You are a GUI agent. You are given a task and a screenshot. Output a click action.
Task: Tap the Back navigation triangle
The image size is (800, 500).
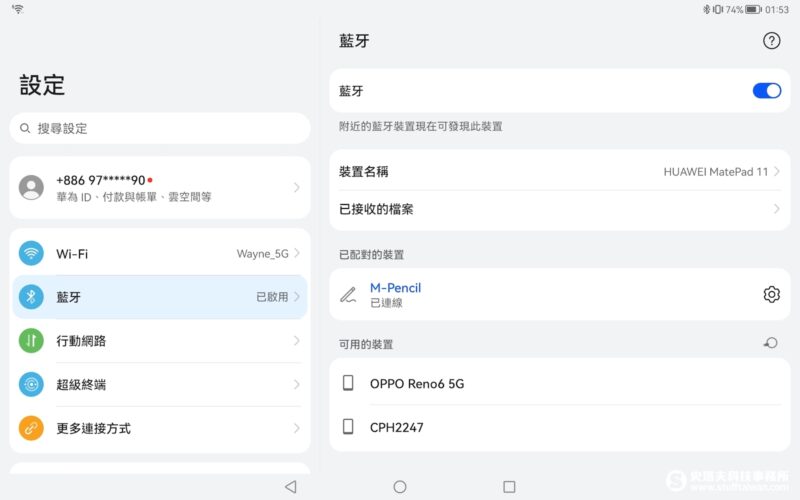291,487
